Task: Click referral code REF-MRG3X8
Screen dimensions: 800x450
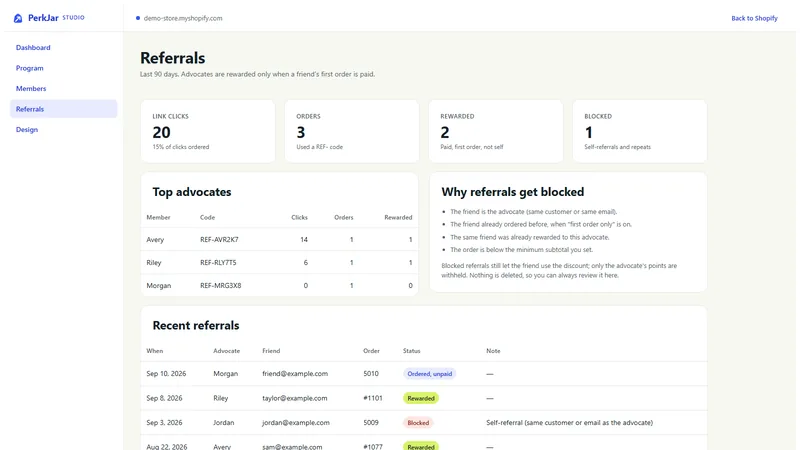Action: 220,285
